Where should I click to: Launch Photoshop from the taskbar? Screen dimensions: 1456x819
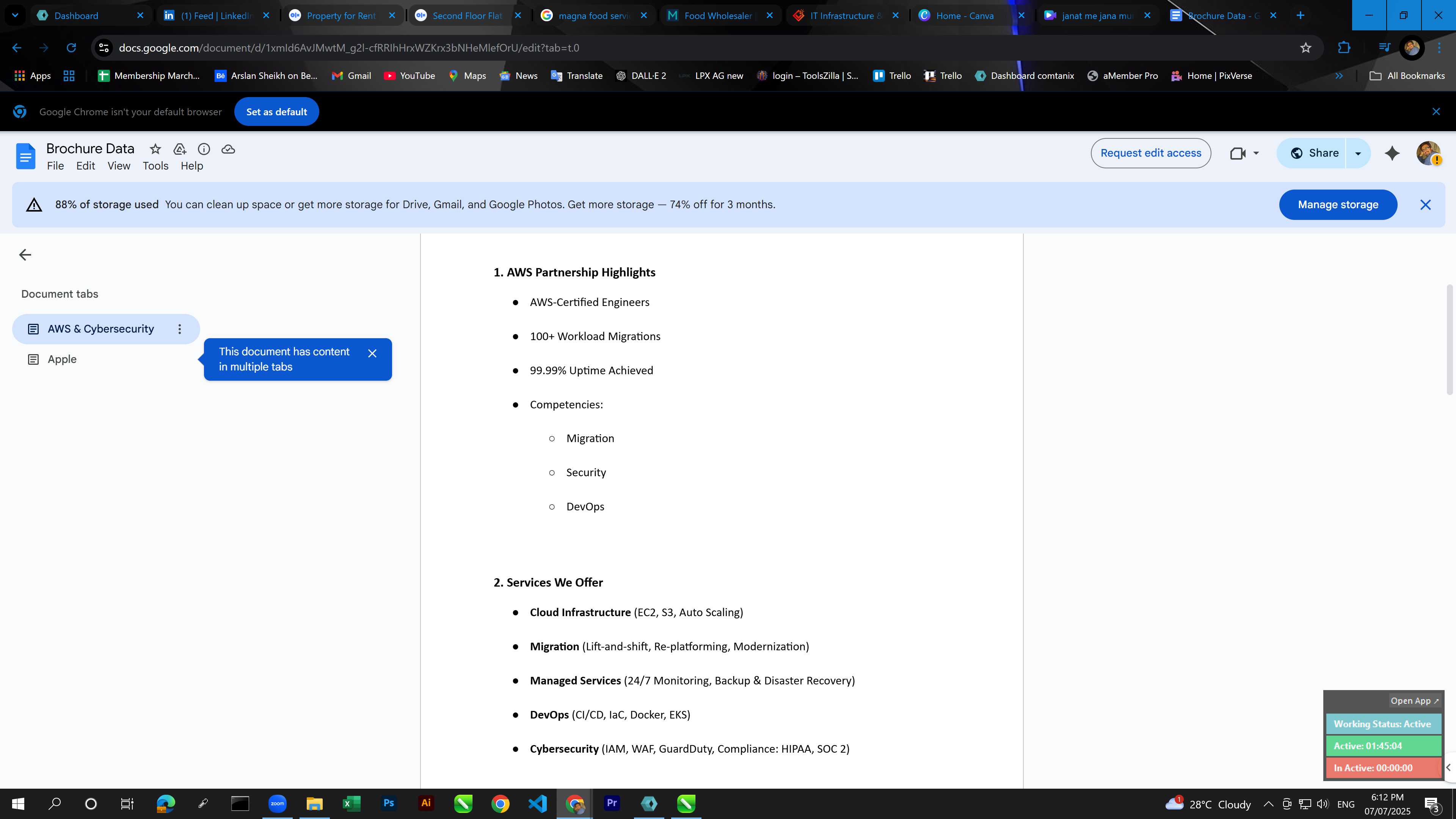[x=389, y=804]
